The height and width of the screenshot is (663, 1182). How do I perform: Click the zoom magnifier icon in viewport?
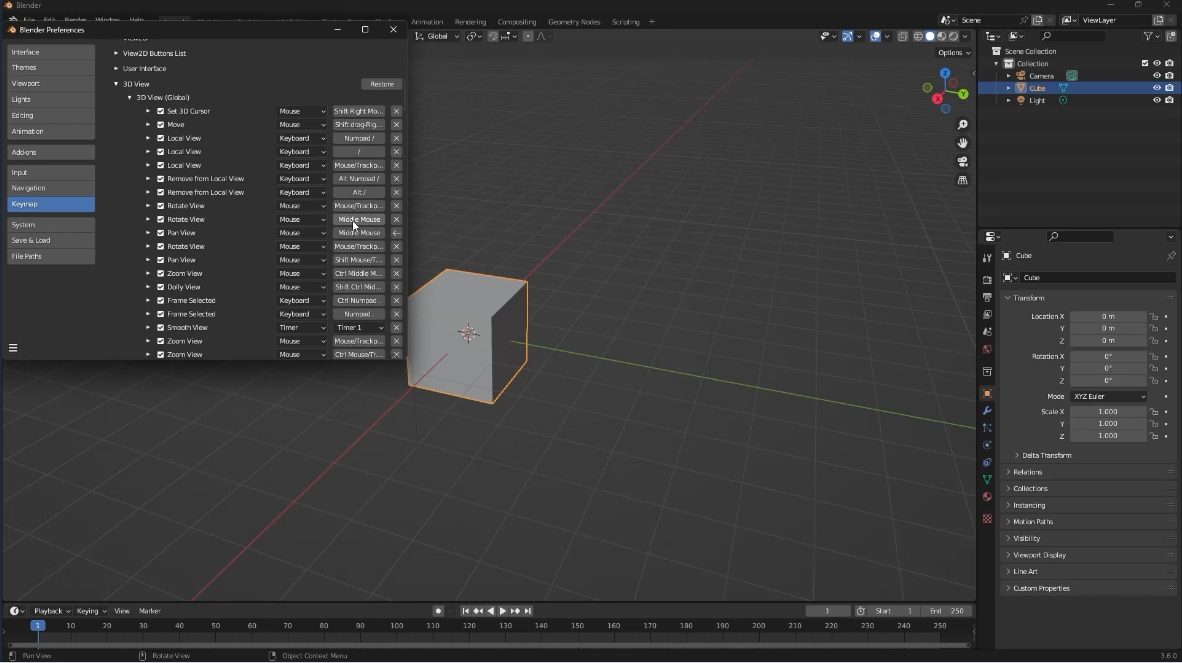click(963, 125)
